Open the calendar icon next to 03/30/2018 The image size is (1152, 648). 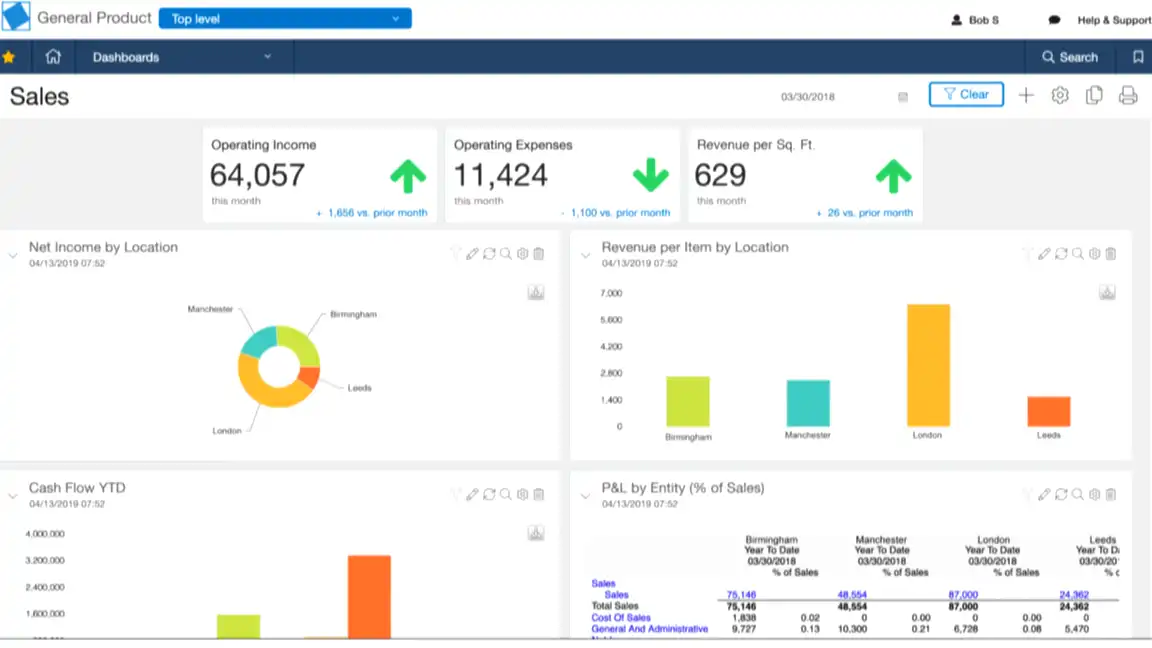902,96
